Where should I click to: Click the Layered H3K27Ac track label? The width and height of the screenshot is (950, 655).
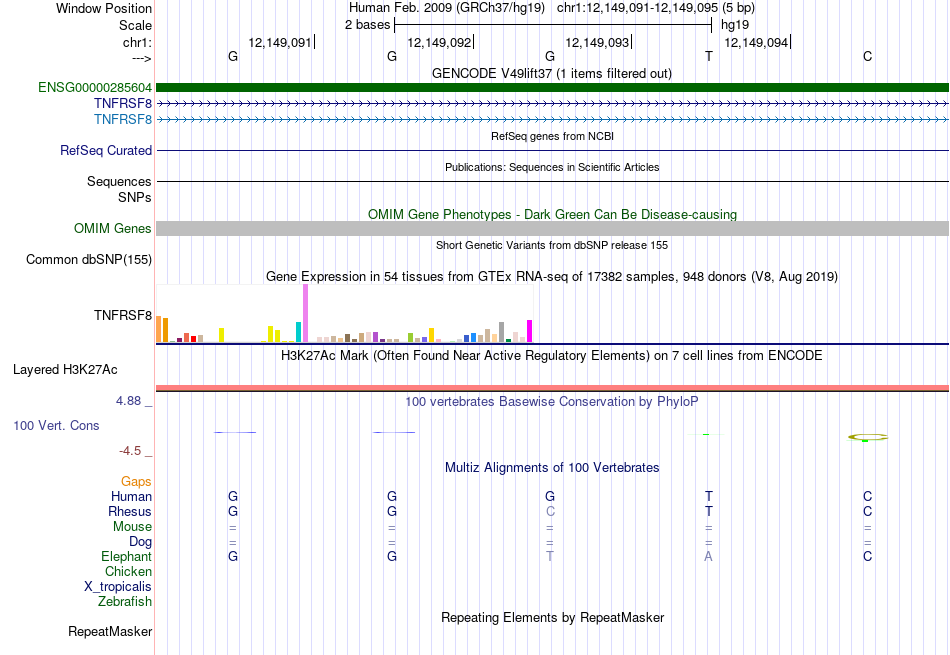point(65,370)
